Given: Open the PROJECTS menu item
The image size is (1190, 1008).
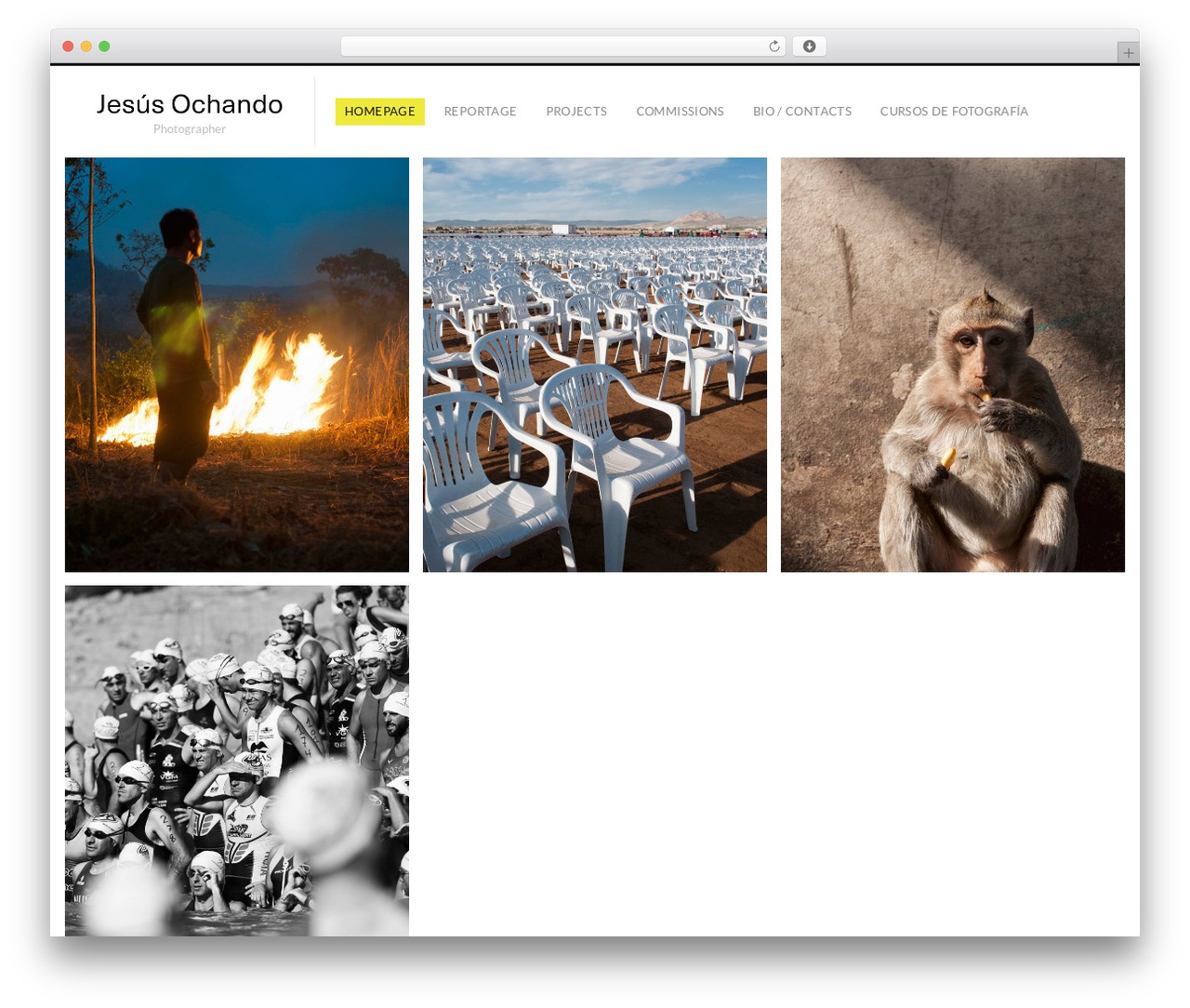Looking at the screenshot, I should point(576,112).
